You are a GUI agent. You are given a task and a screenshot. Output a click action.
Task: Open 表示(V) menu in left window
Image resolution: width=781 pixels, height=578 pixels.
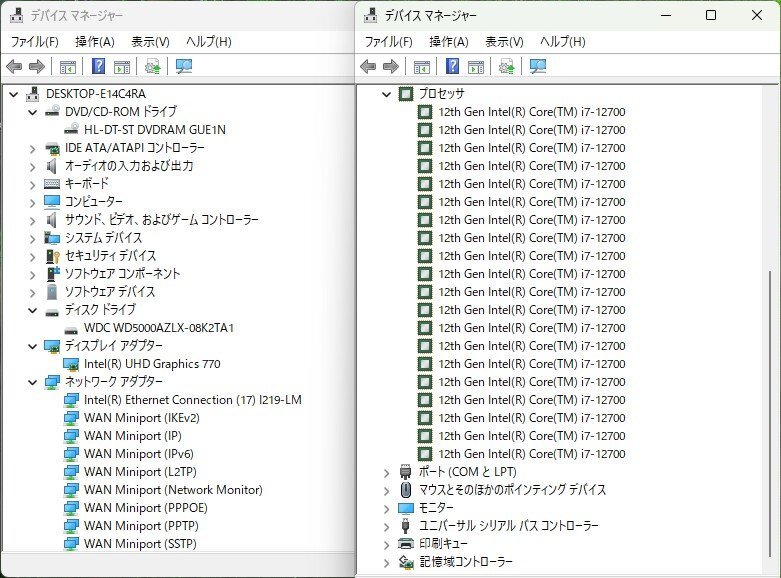150,42
